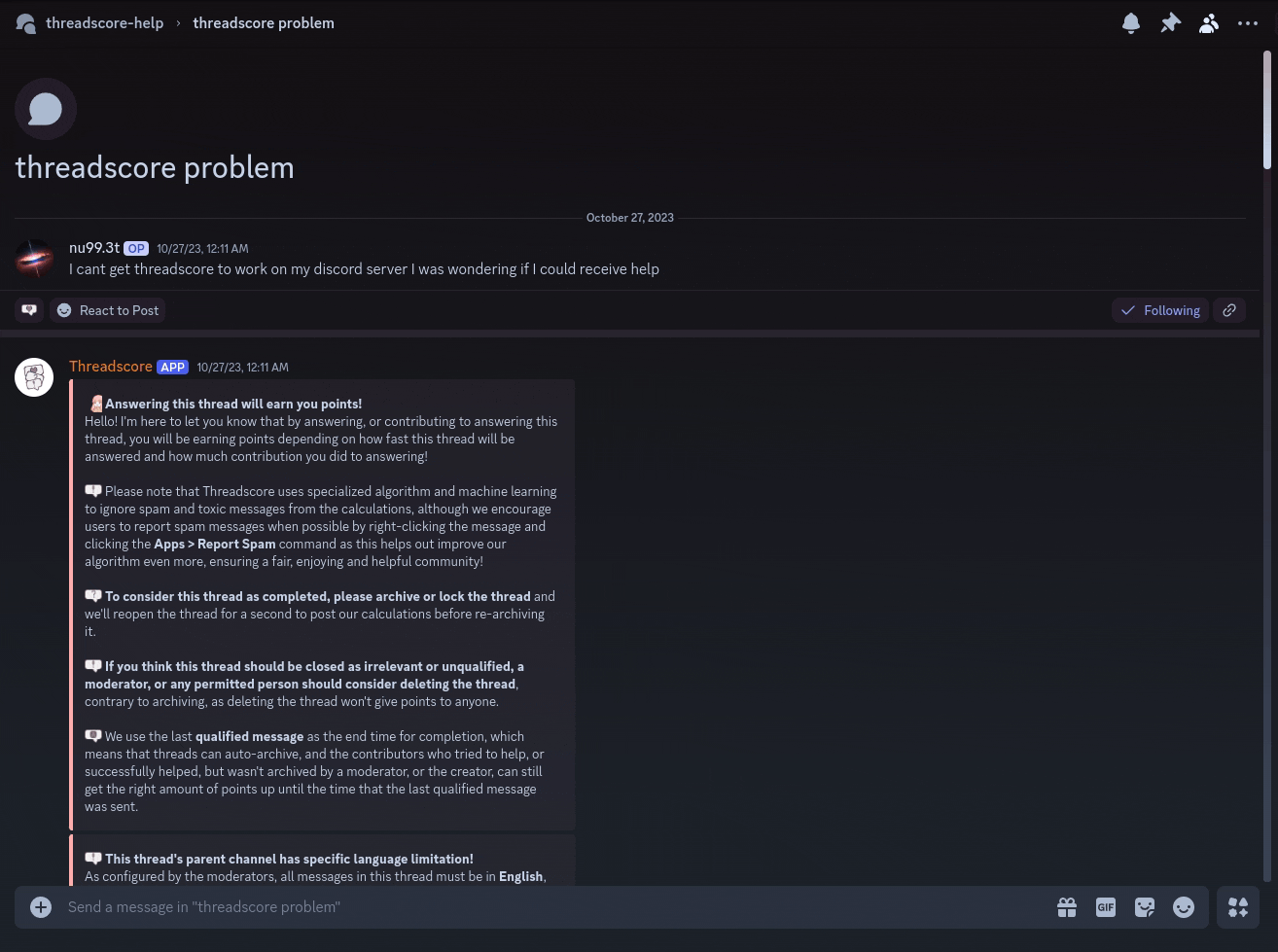Screen dimensions: 1278x952
Task: Open the Apps launcher button
Action: pyautogui.click(x=1238, y=907)
